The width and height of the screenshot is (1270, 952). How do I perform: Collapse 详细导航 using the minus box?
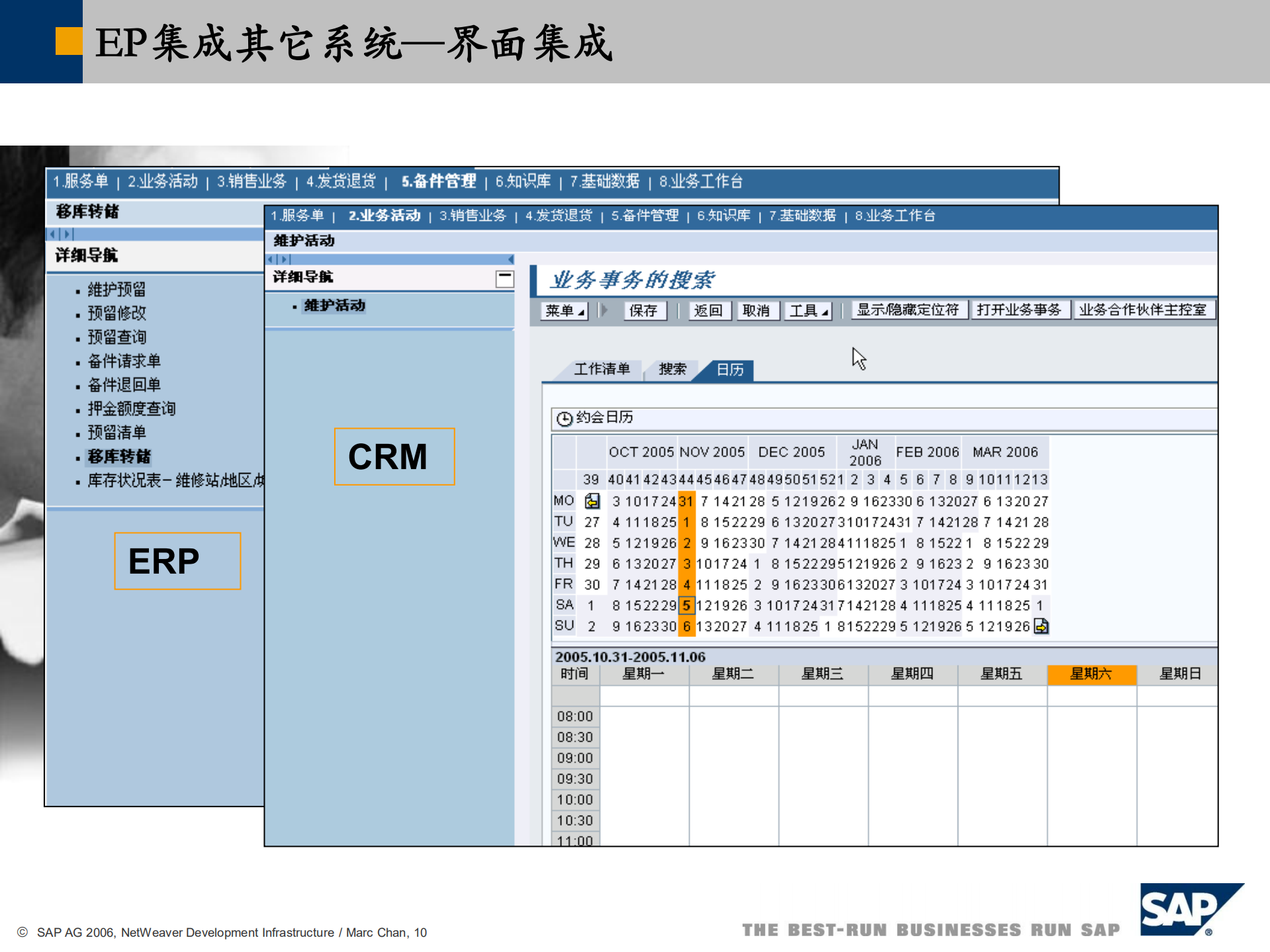pyautogui.click(x=504, y=279)
